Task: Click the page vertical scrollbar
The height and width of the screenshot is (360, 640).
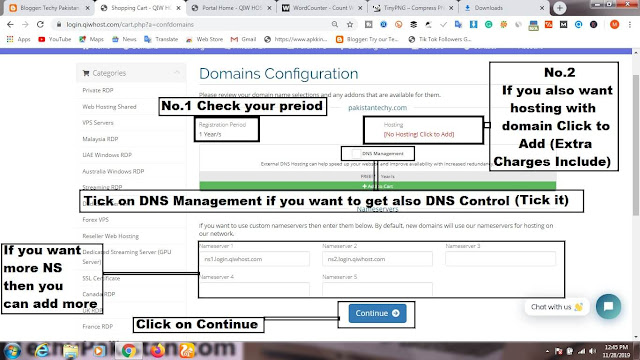Action: [x=636, y=144]
